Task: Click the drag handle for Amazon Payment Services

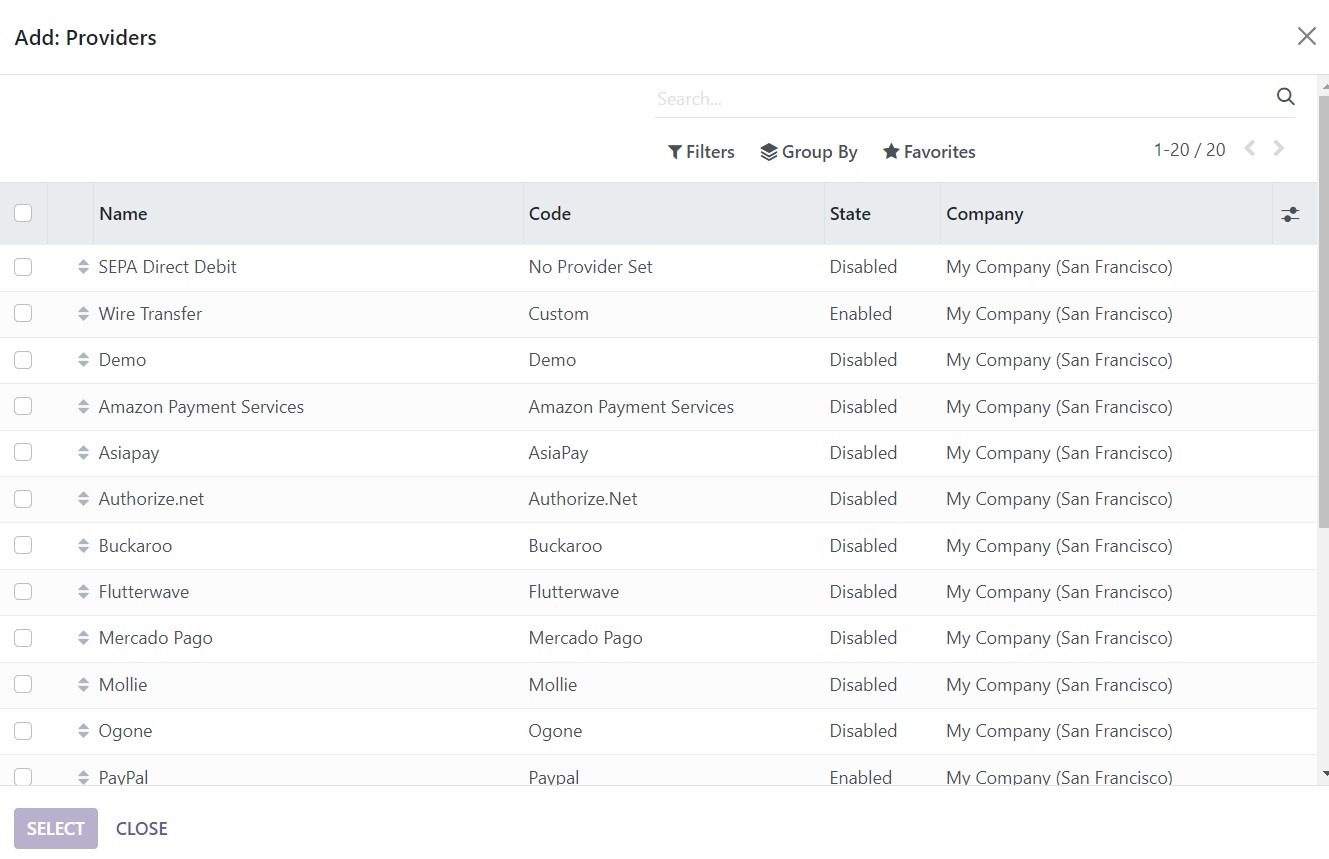Action: coord(83,407)
